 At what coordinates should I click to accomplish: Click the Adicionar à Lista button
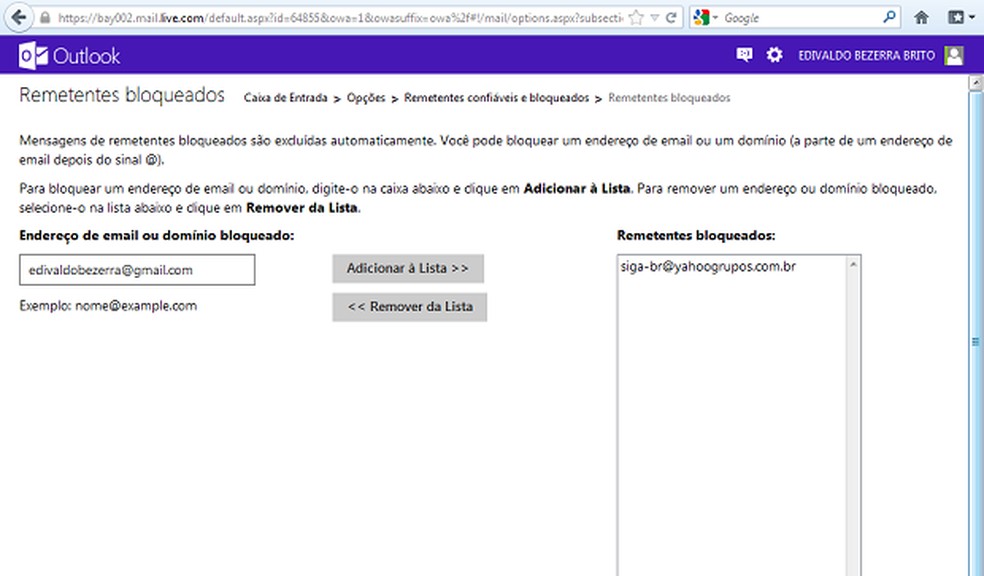407,268
